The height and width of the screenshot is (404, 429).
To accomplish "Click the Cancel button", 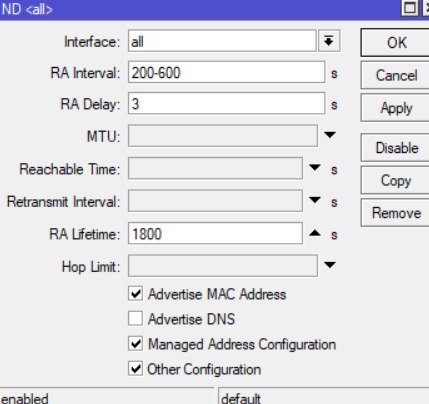I will point(395,75).
